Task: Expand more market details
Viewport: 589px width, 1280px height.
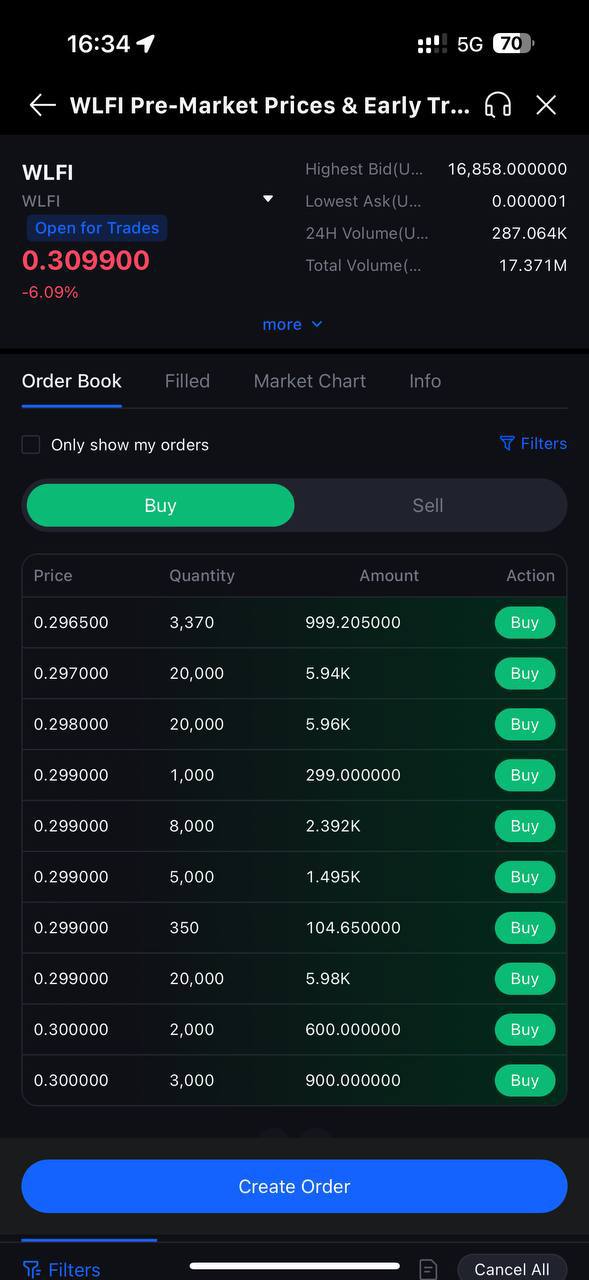Action: pyautogui.click(x=293, y=324)
